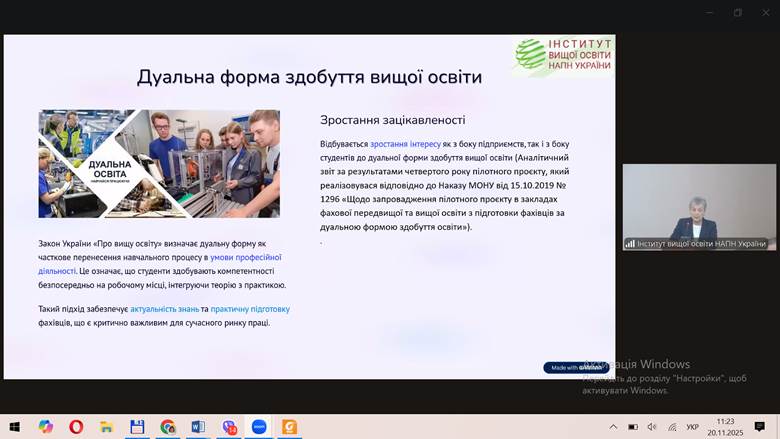This screenshot has height=439, width=780.
Task: Open File Explorer from the taskbar
Action: [106, 427]
